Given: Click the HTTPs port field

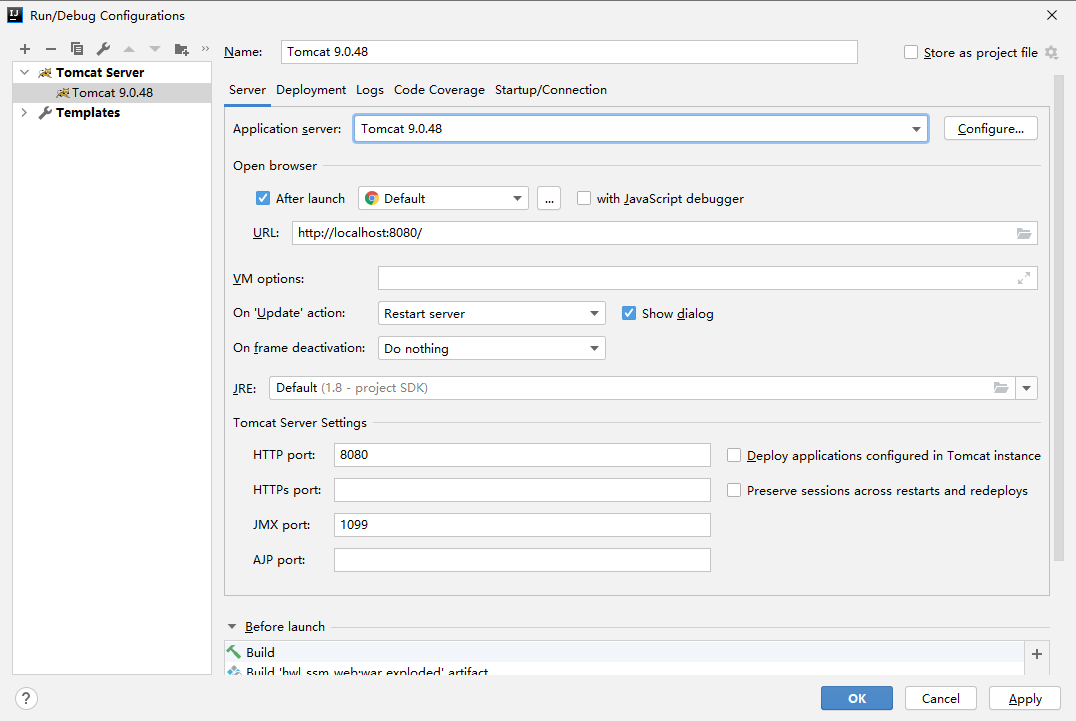Looking at the screenshot, I should (522, 490).
